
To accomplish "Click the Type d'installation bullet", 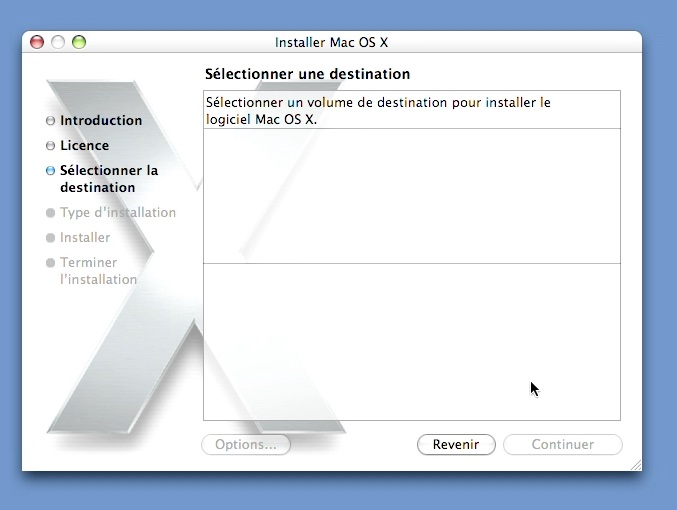I will point(51,212).
